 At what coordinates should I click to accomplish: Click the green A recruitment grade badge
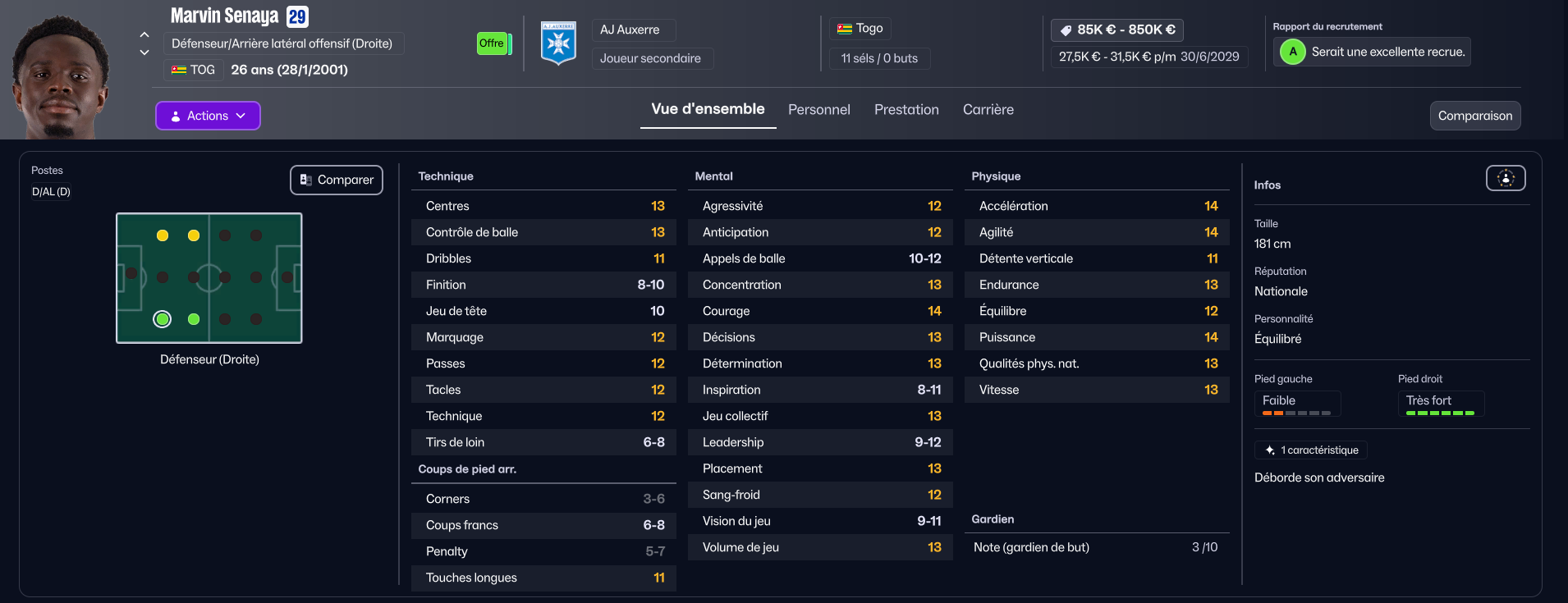tap(1292, 52)
